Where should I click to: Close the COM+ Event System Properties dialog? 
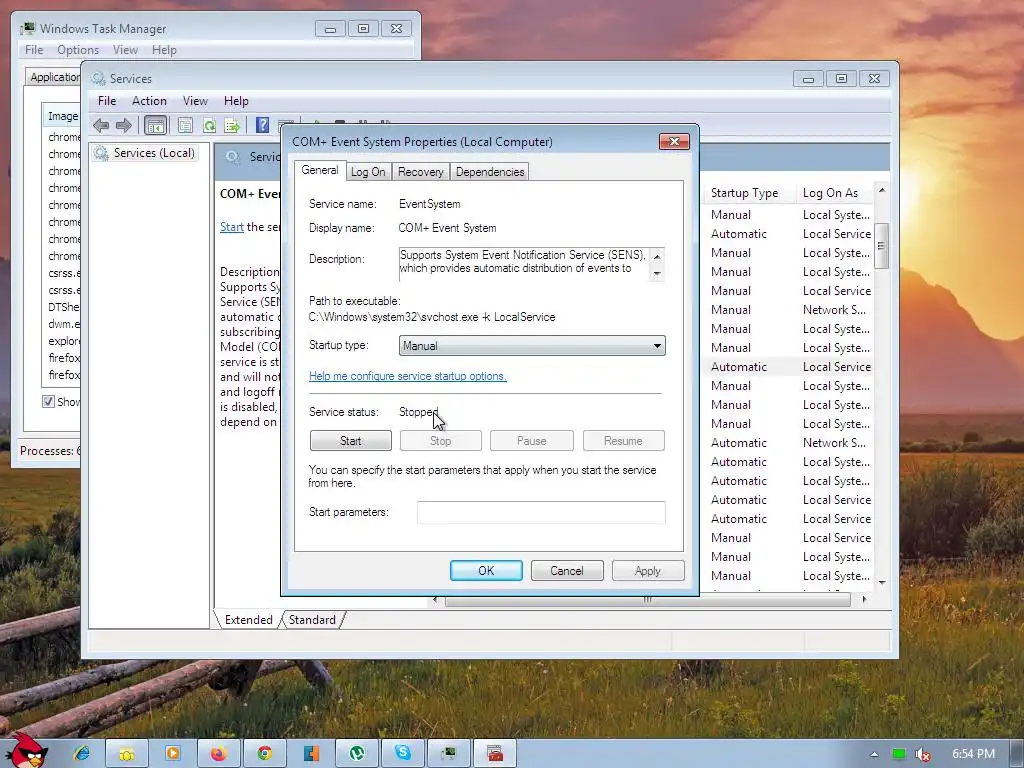pyautogui.click(x=675, y=141)
